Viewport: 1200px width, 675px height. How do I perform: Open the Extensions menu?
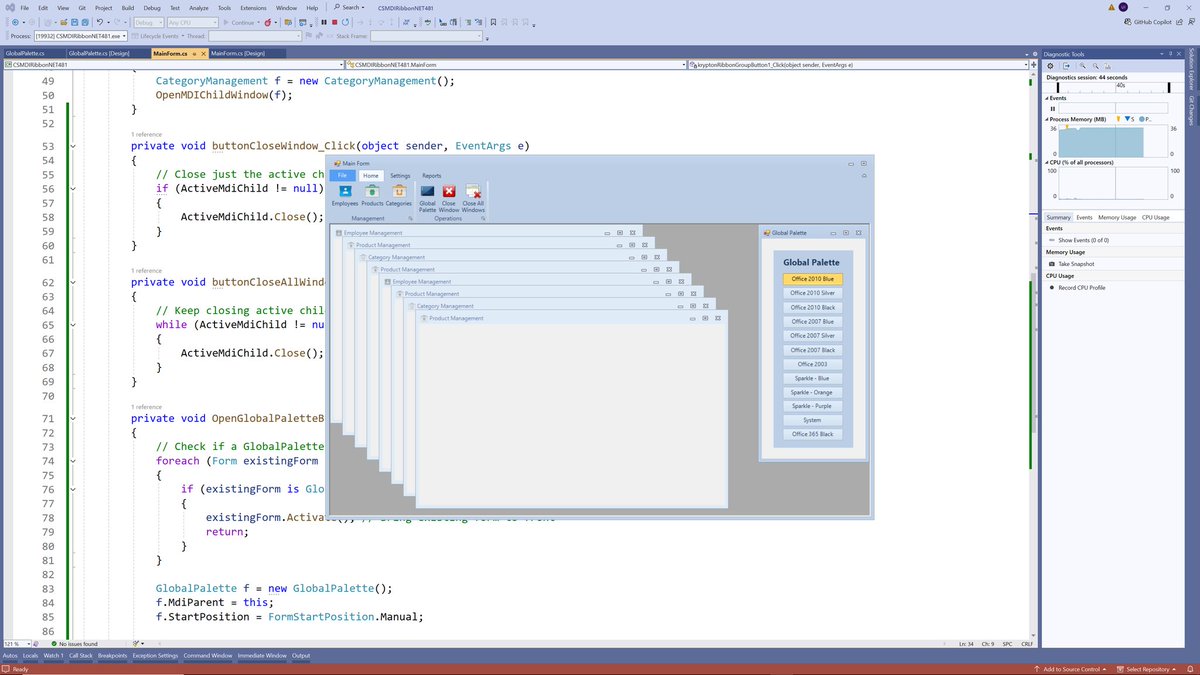tap(253, 7)
